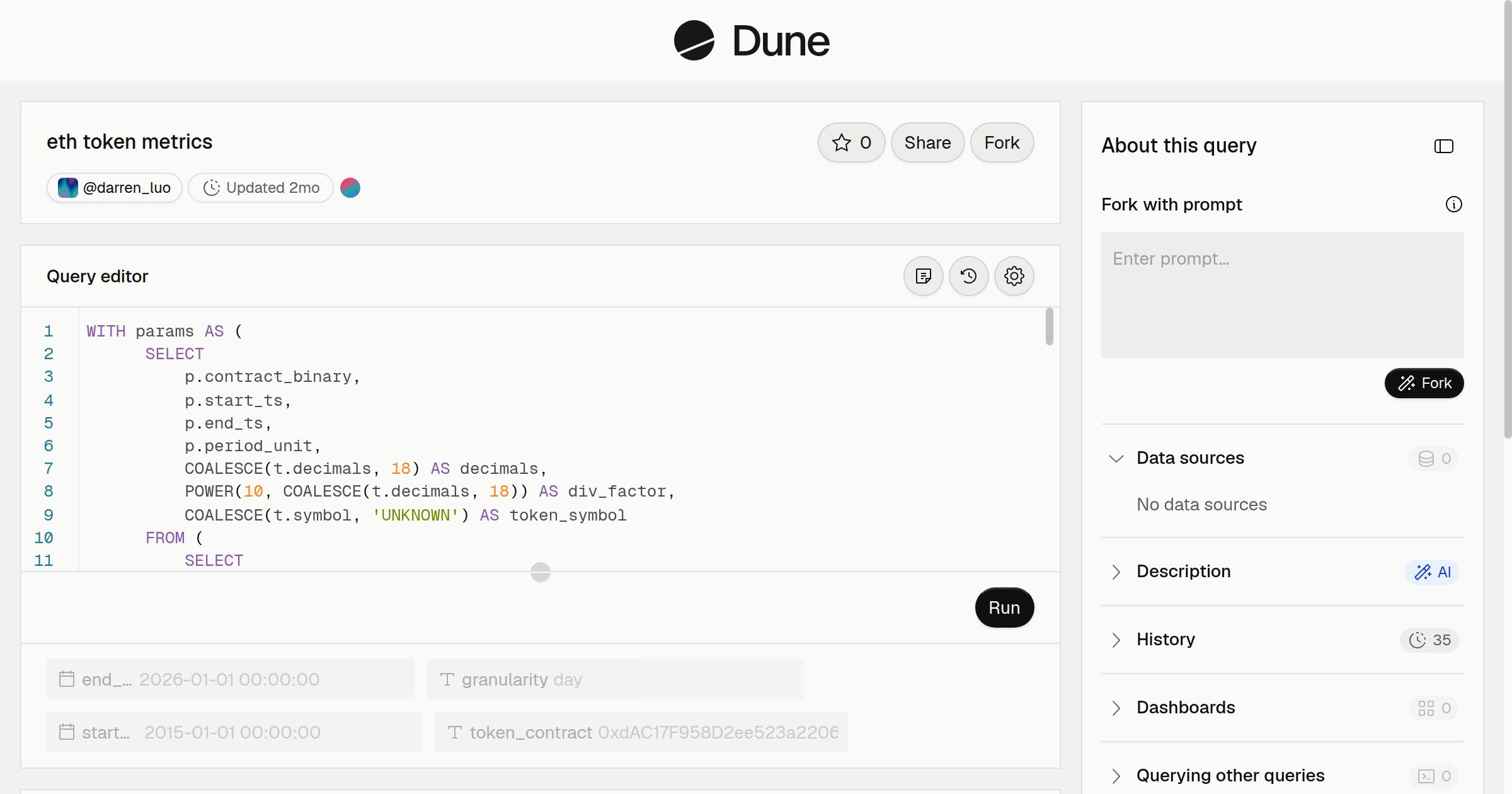Viewport: 1512px width, 794px height.
Task: Fork with prompt using the black Fork button
Action: click(1424, 383)
